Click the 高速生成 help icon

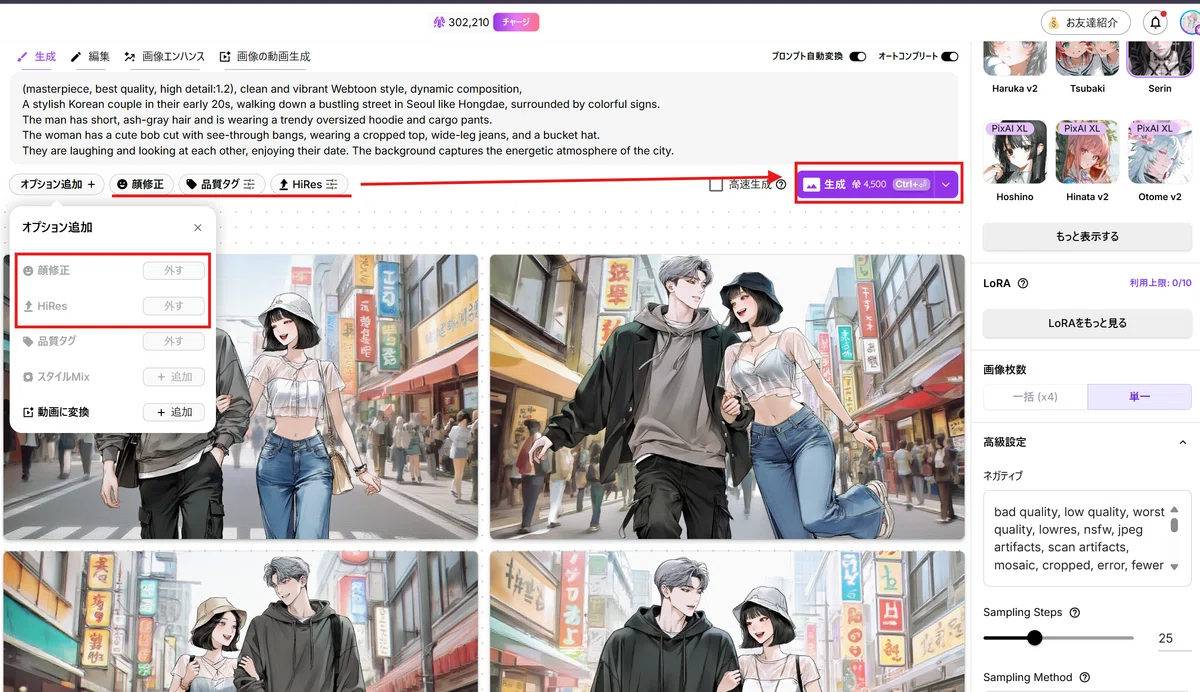point(781,184)
